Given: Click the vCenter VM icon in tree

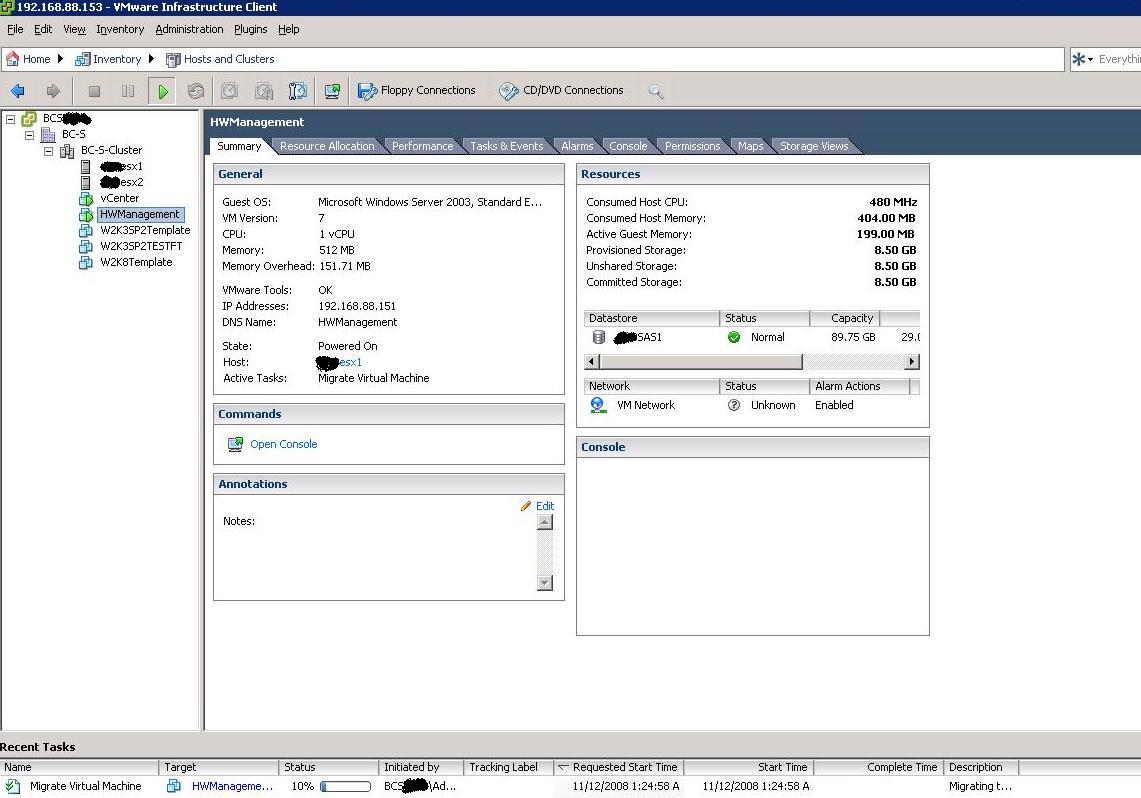Looking at the screenshot, I should click(x=86, y=199).
